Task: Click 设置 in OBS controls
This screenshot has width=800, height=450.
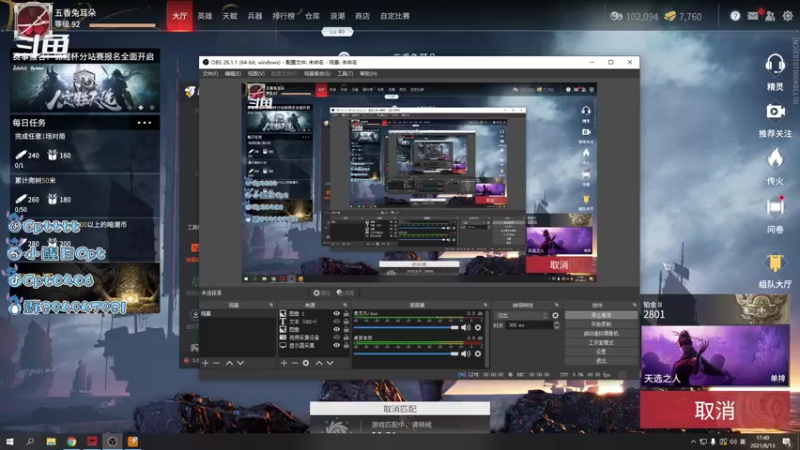Action: (x=601, y=352)
